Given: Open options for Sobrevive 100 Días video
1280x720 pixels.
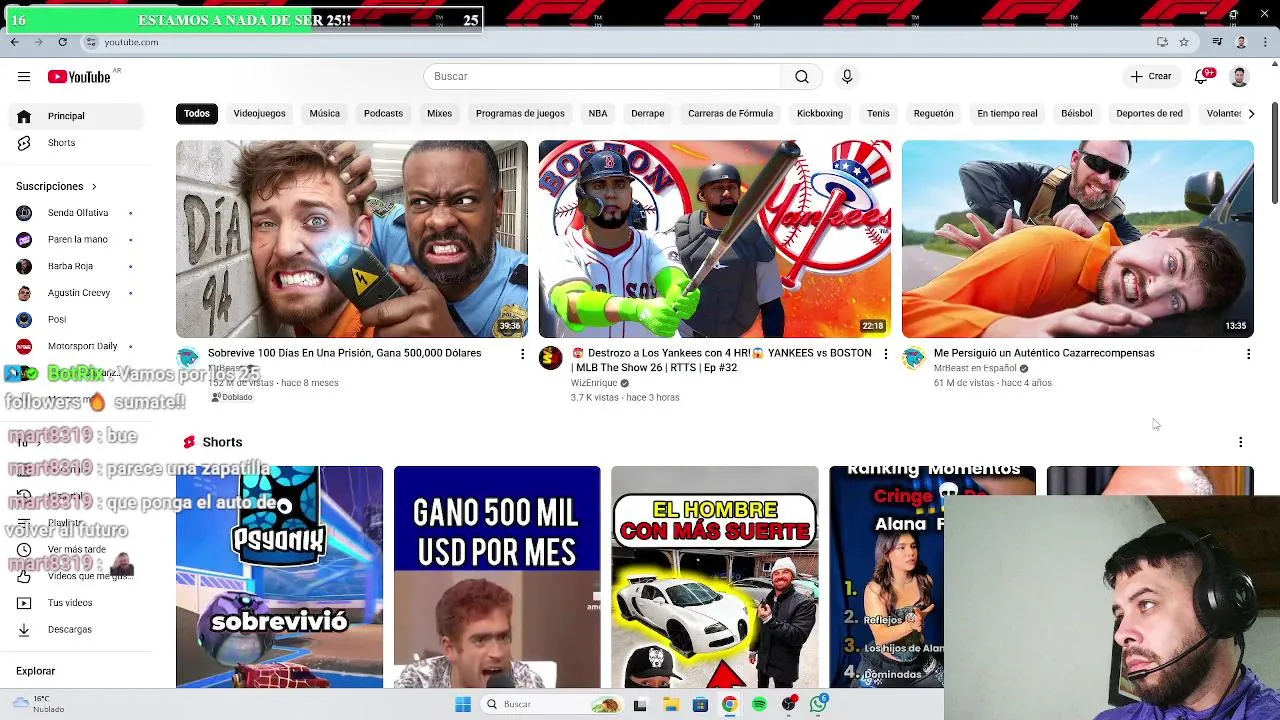Looking at the screenshot, I should click(522, 354).
